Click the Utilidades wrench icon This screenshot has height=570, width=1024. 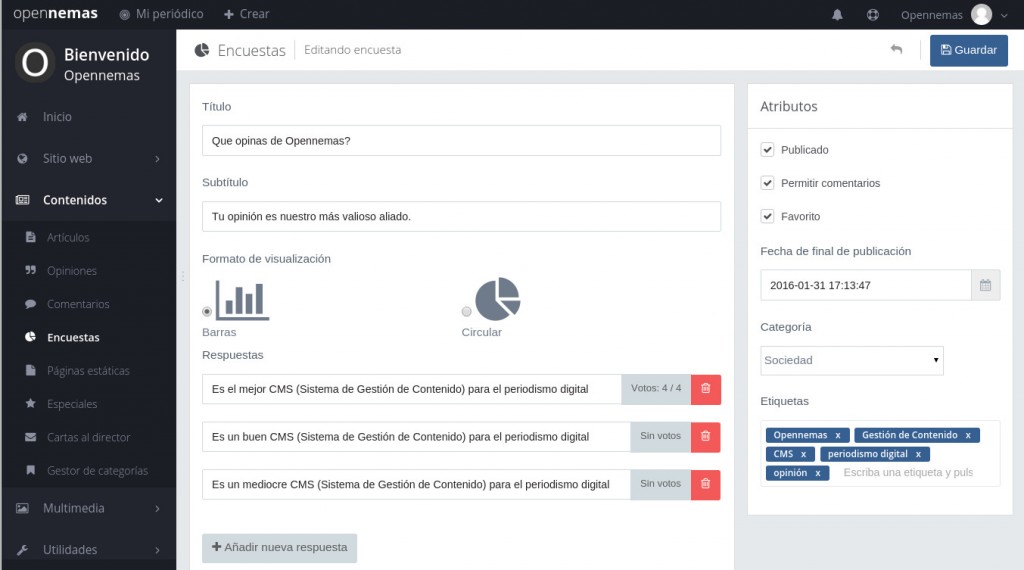tap(22, 550)
